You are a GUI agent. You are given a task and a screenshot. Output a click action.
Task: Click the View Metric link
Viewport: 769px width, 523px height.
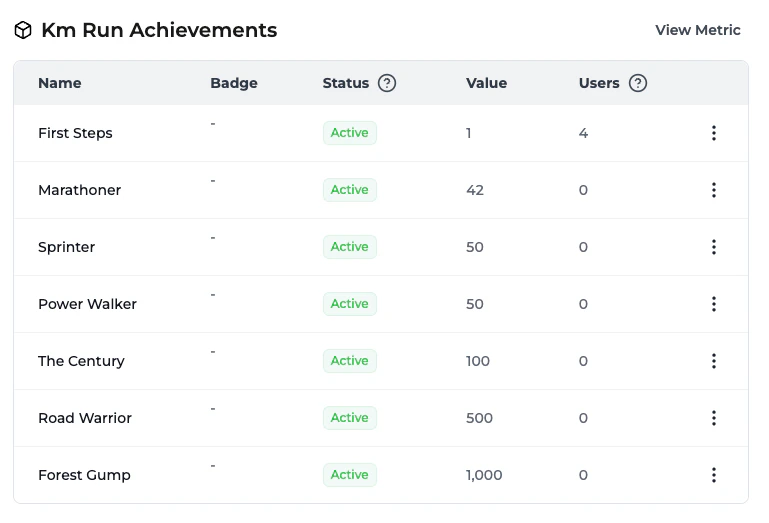pos(697,30)
